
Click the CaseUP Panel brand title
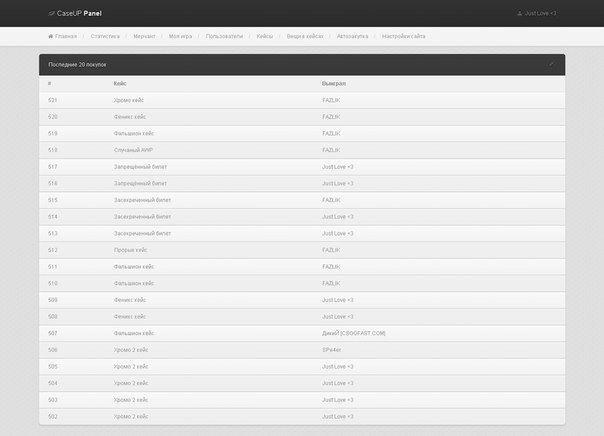point(79,14)
